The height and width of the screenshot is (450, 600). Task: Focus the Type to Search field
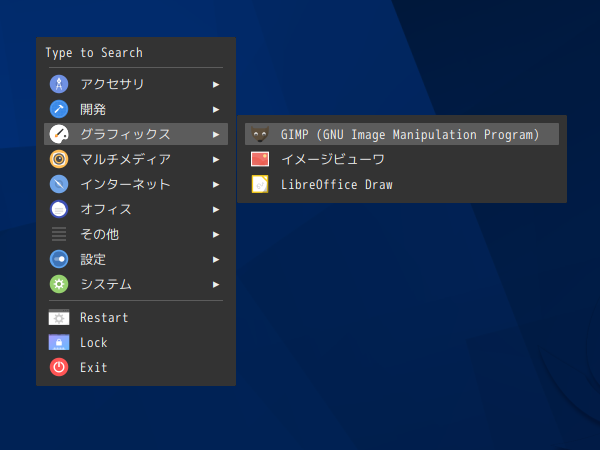[x=136, y=53]
